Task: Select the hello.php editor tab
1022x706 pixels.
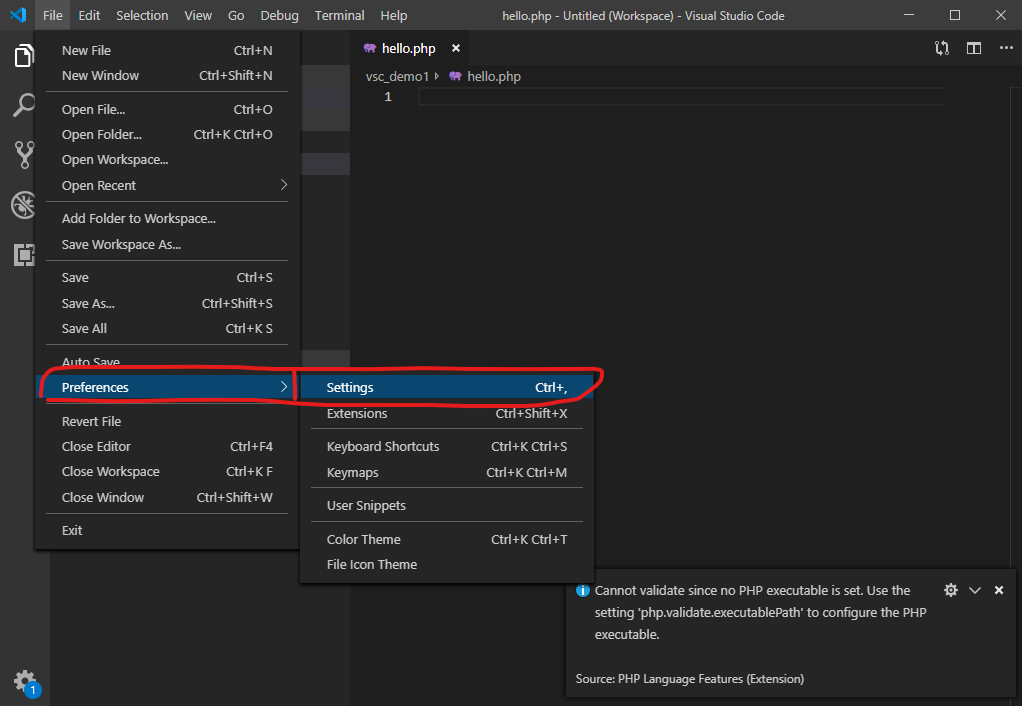Action: pos(409,48)
